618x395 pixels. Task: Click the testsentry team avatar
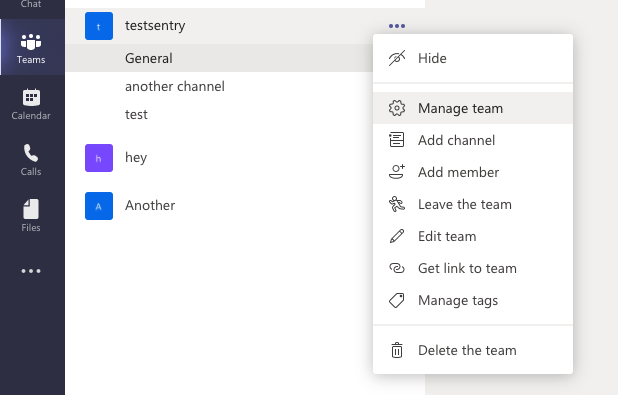[99, 26]
